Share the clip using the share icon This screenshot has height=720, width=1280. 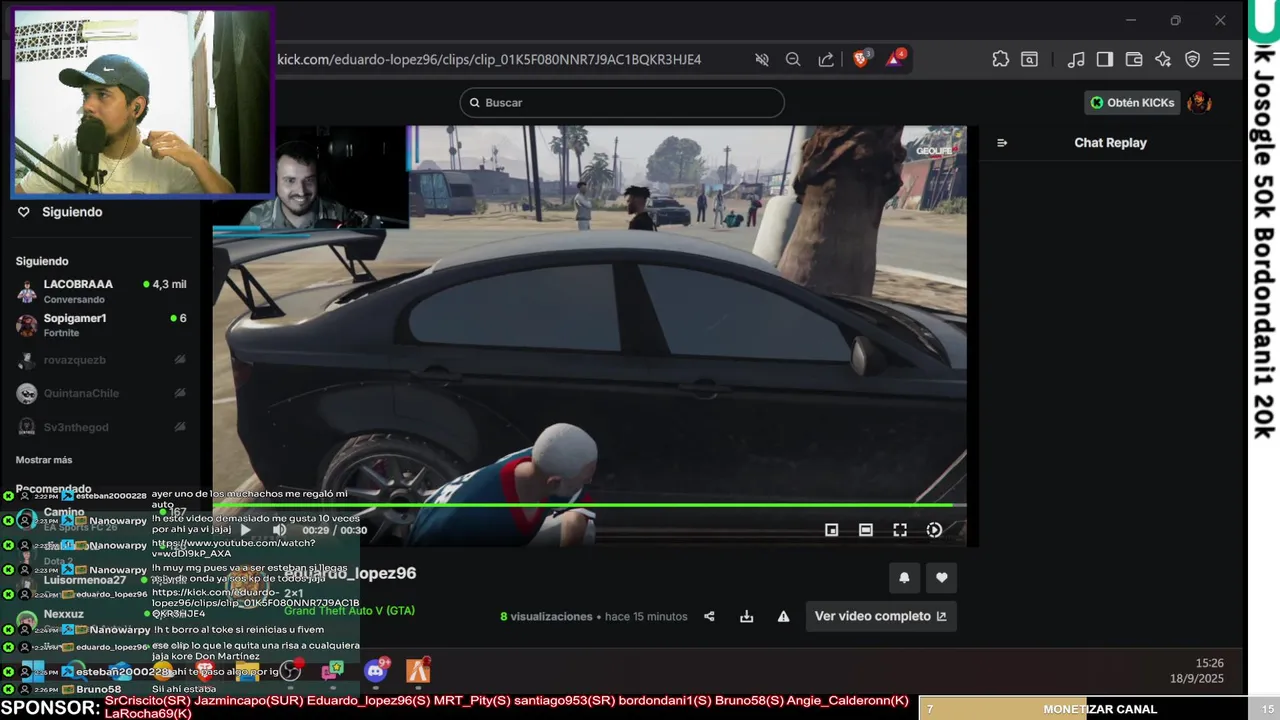coord(709,616)
